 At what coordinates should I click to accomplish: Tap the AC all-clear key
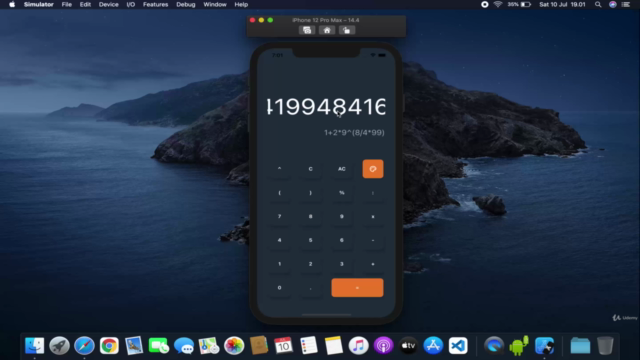(x=342, y=169)
